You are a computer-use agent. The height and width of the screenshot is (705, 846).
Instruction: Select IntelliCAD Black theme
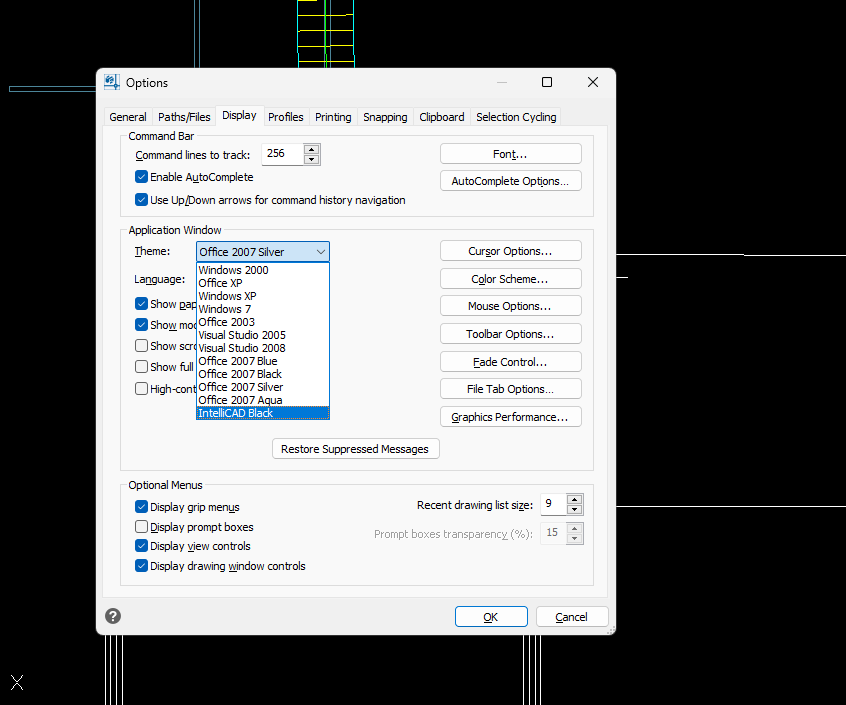(x=263, y=413)
